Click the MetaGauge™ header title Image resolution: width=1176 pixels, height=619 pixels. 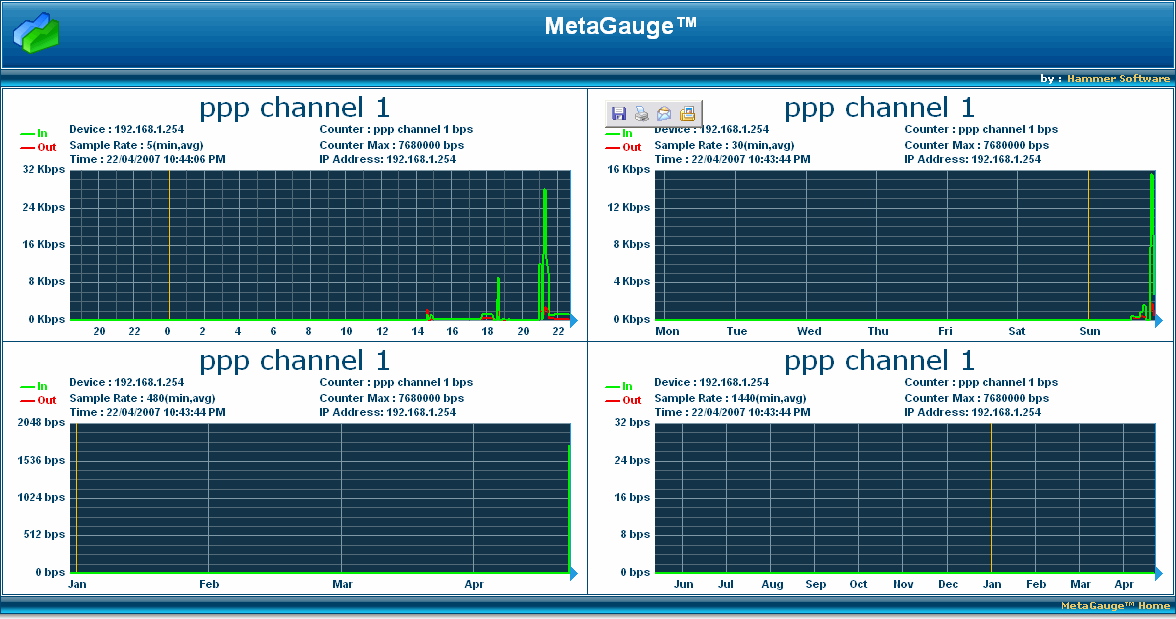620,26
